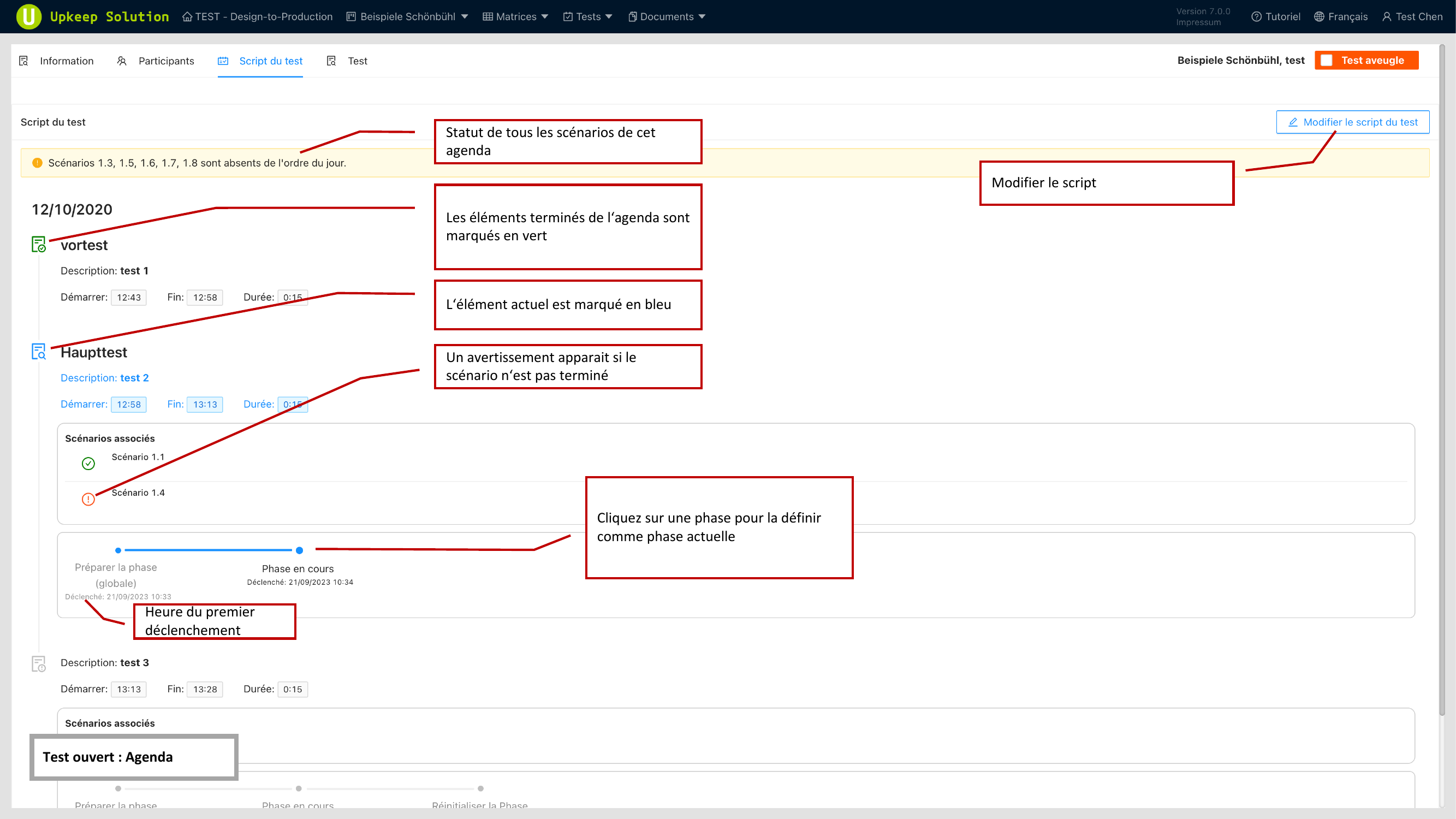Expand the Documents dropdown menu
This screenshot has height=819, width=1456.
tap(667, 16)
